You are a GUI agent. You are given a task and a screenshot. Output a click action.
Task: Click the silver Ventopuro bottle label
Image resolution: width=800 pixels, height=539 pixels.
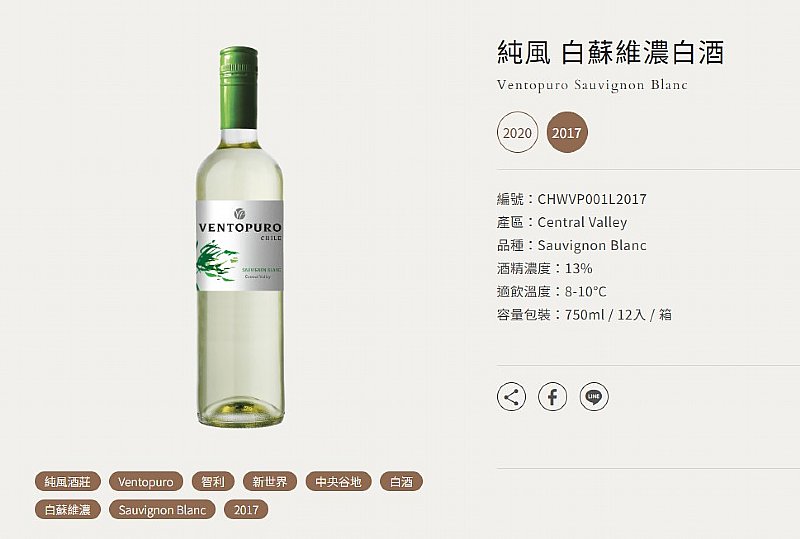click(x=240, y=246)
